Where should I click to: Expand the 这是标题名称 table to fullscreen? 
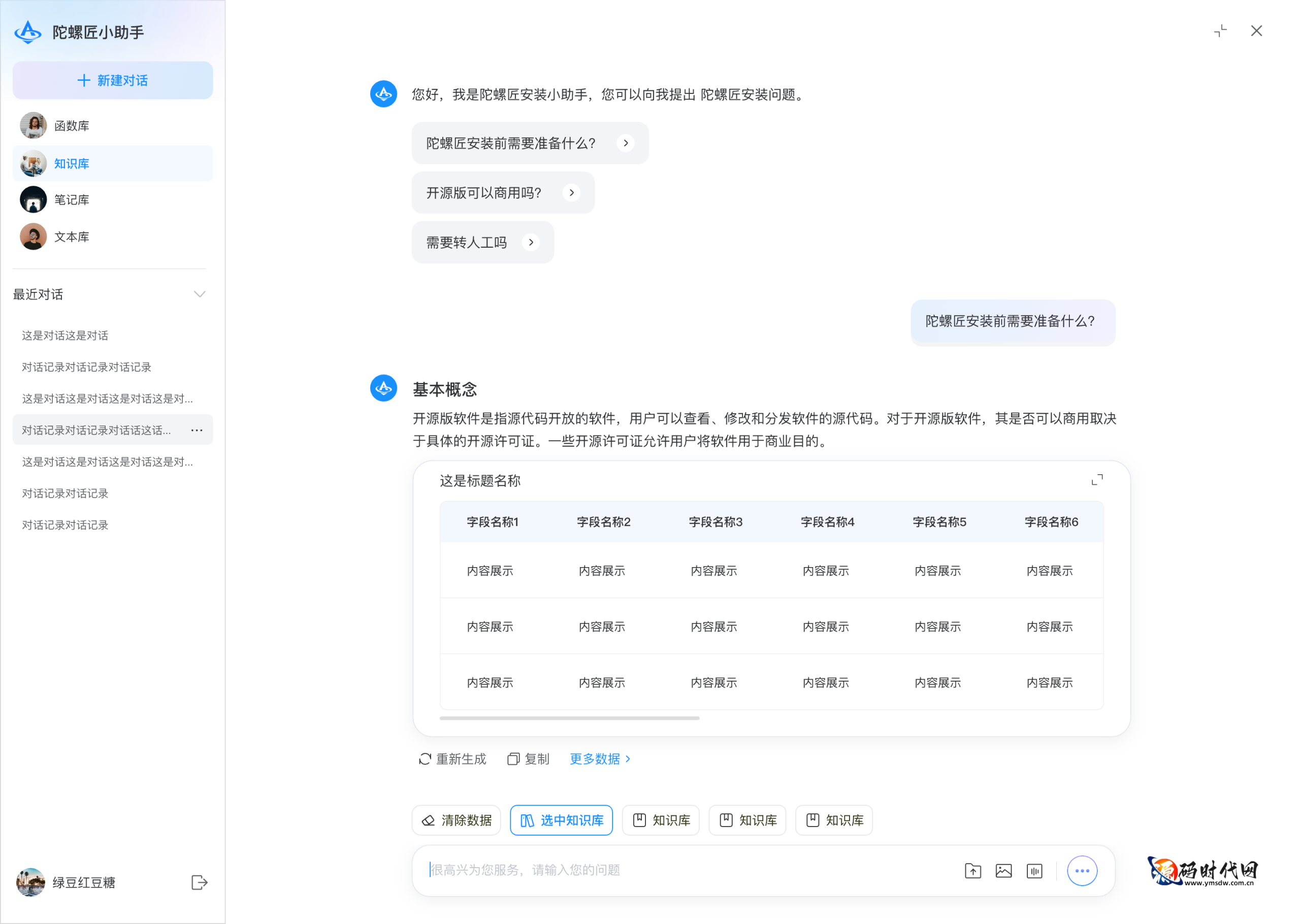(1097, 480)
